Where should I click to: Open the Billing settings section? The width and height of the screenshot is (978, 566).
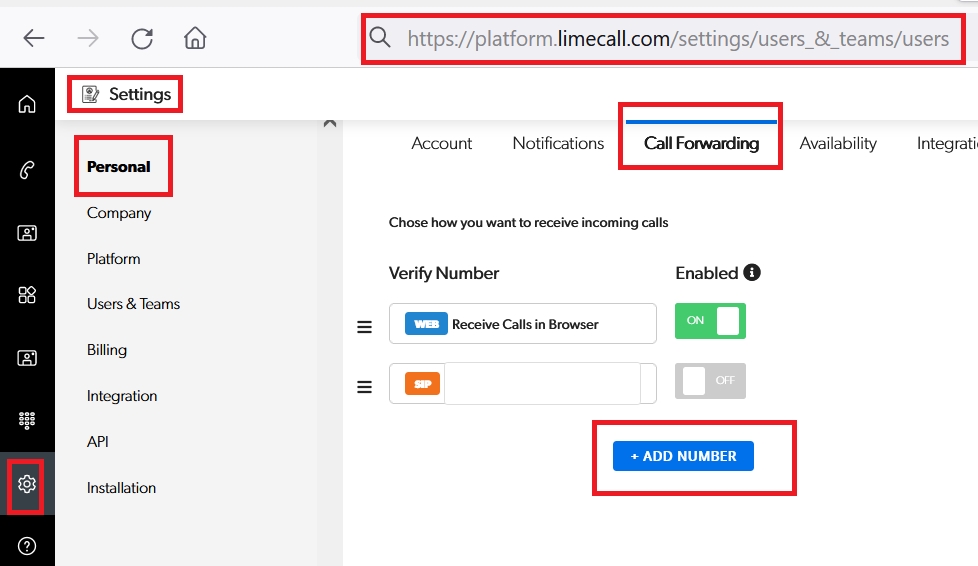click(107, 350)
